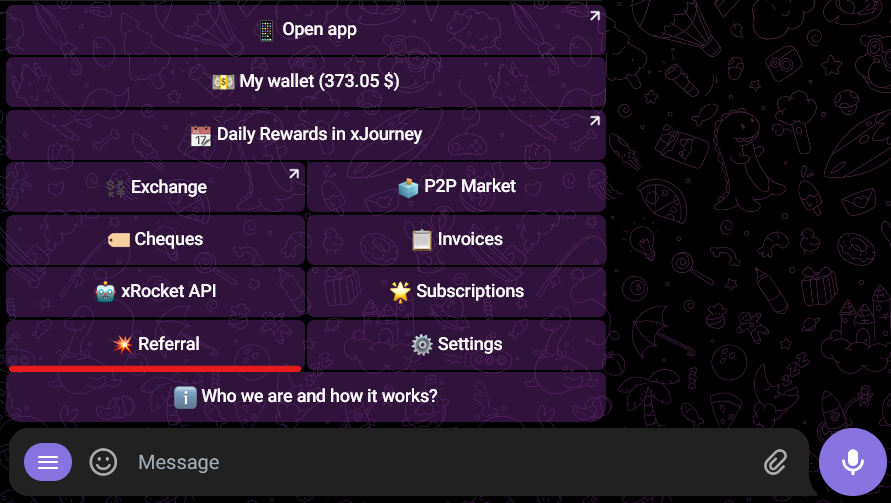Click the Open app external arrow icon
The image size is (891, 503).
click(x=594, y=16)
